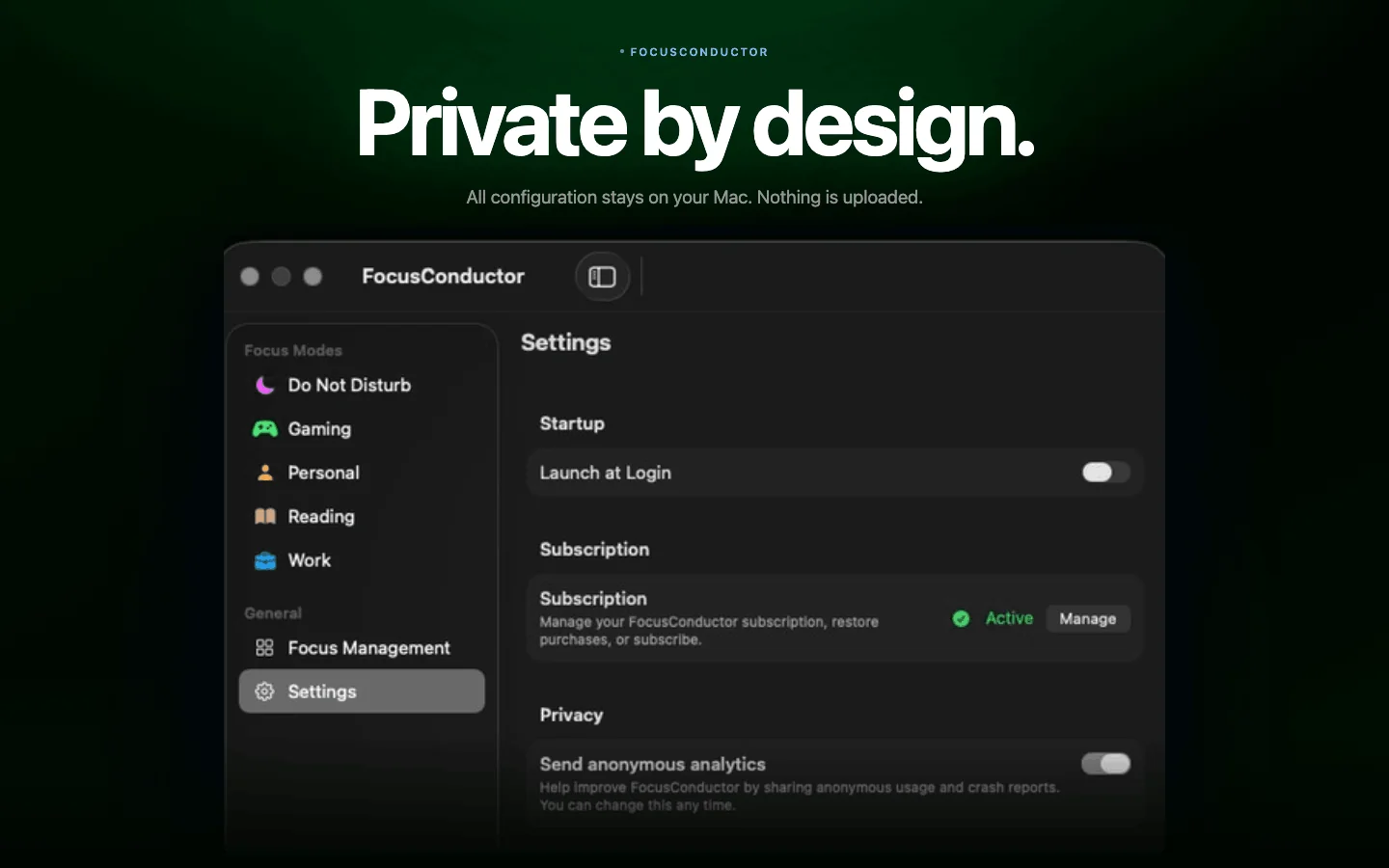
Task: Select the Do Not Disturb focus mode
Action: [362, 386]
